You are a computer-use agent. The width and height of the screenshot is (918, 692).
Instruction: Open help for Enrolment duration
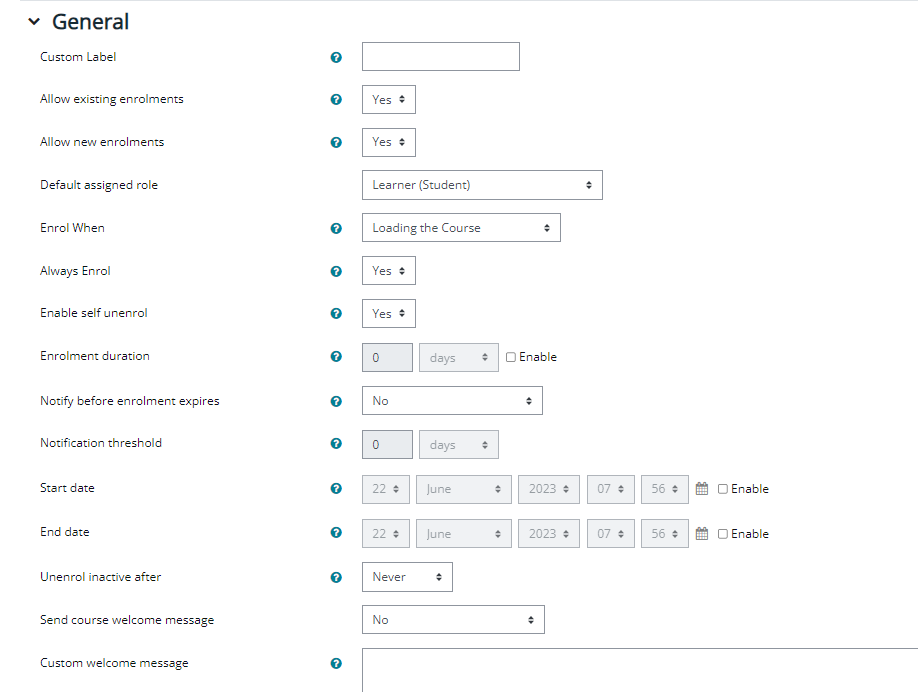336,357
